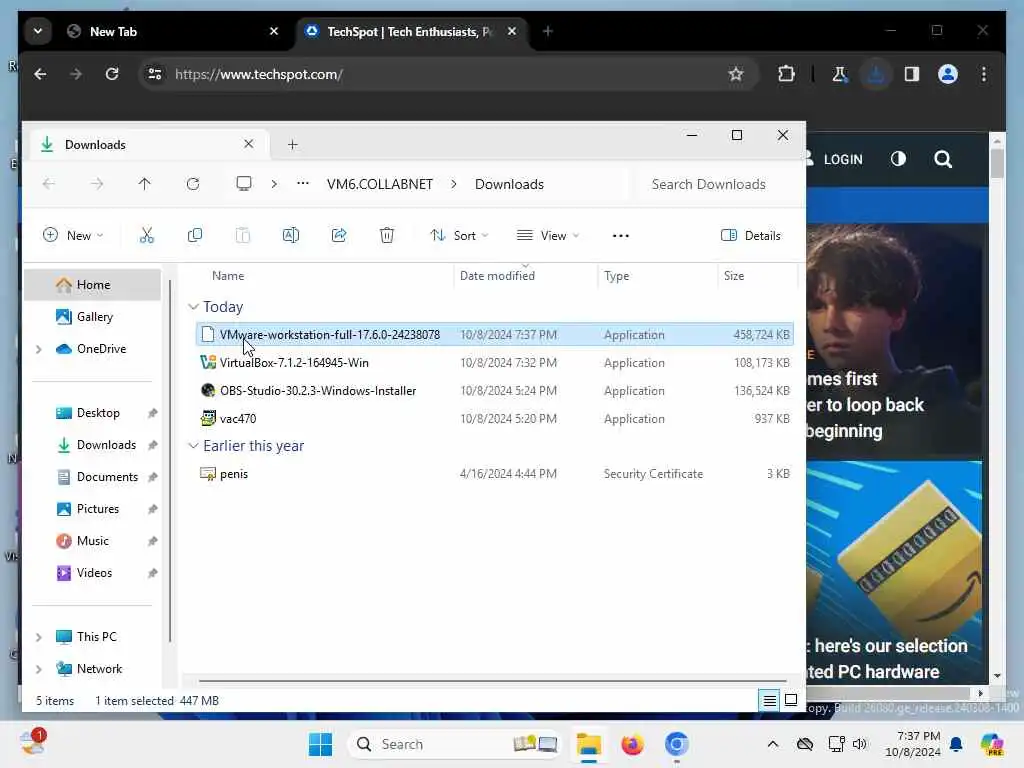Click the PC monitor icon in address bar
Viewport: 1024px width, 768px height.
tap(244, 184)
